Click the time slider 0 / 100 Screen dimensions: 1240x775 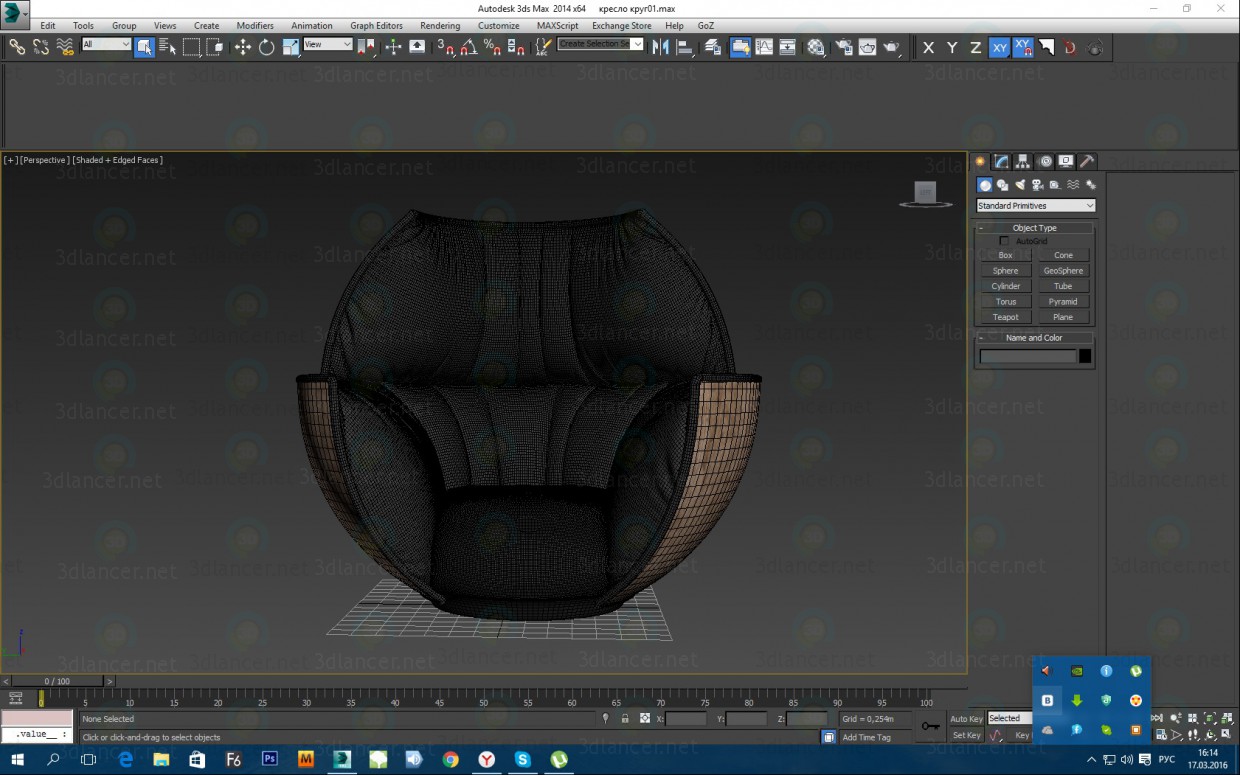pos(59,681)
